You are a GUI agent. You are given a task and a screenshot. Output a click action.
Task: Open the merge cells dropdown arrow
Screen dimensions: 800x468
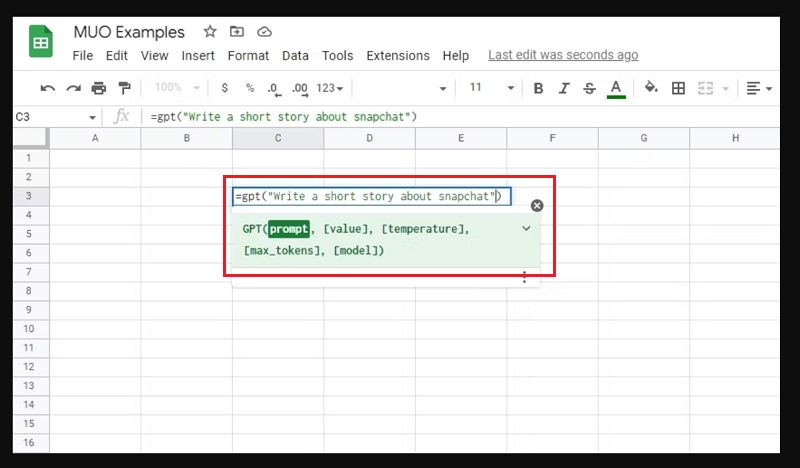click(725, 89)
